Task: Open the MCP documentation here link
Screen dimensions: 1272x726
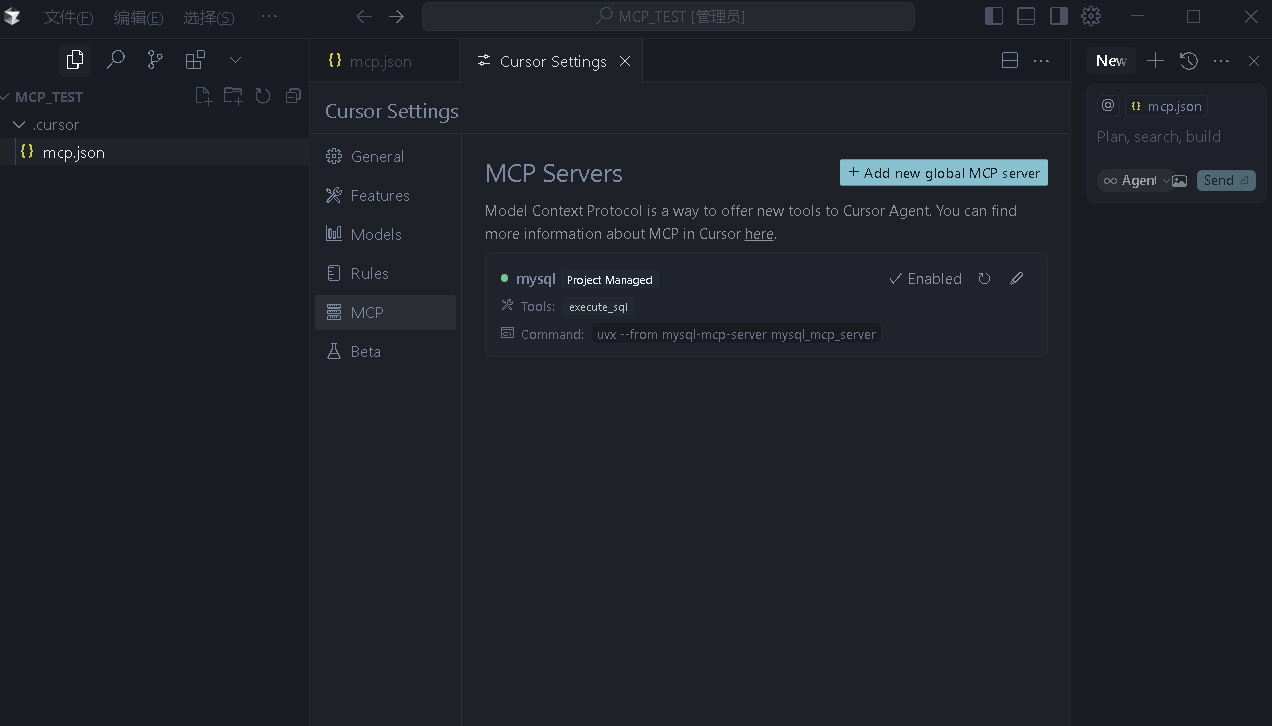Action: [x=759, y=233]
